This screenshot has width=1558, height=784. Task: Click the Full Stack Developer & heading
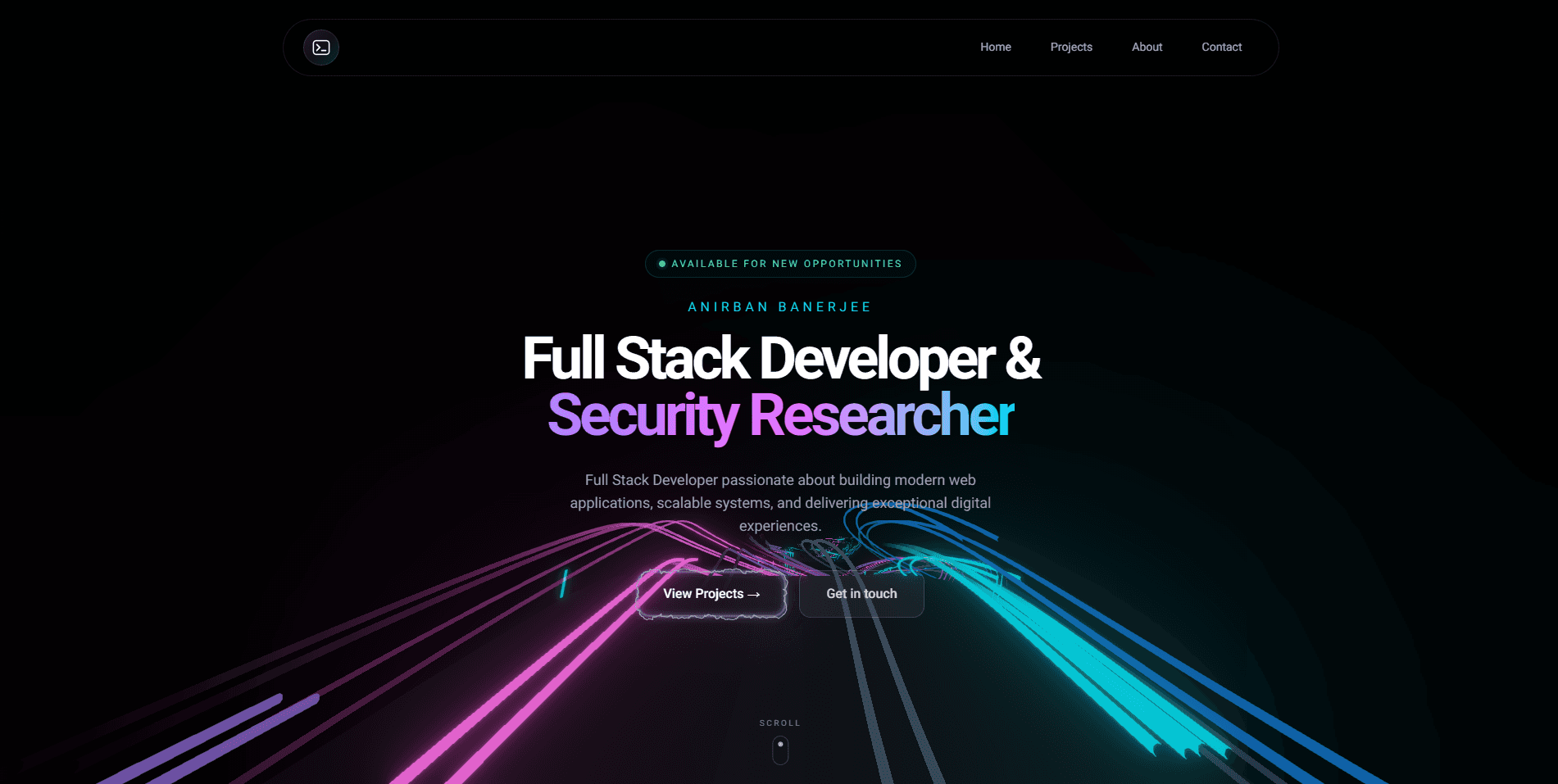(x=781, y=359)
